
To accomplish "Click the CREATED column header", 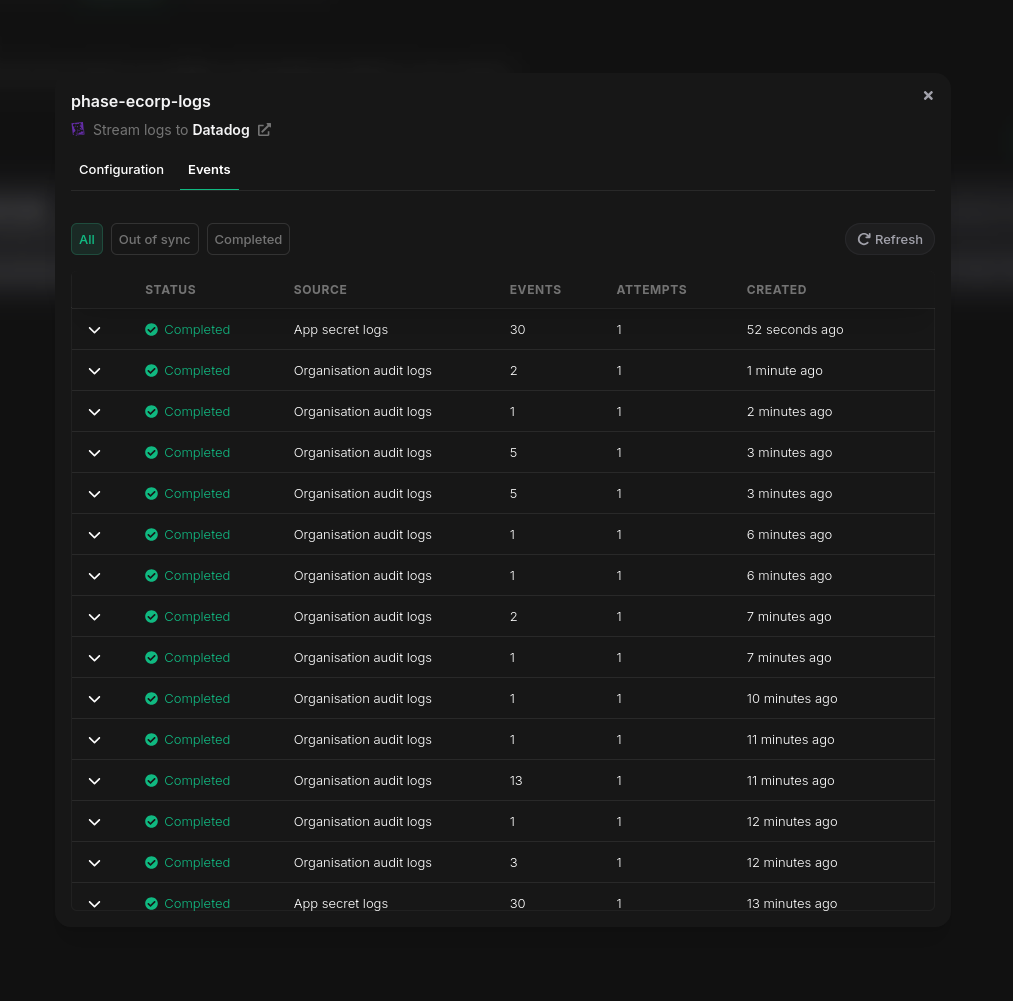I will coord(777,290).
